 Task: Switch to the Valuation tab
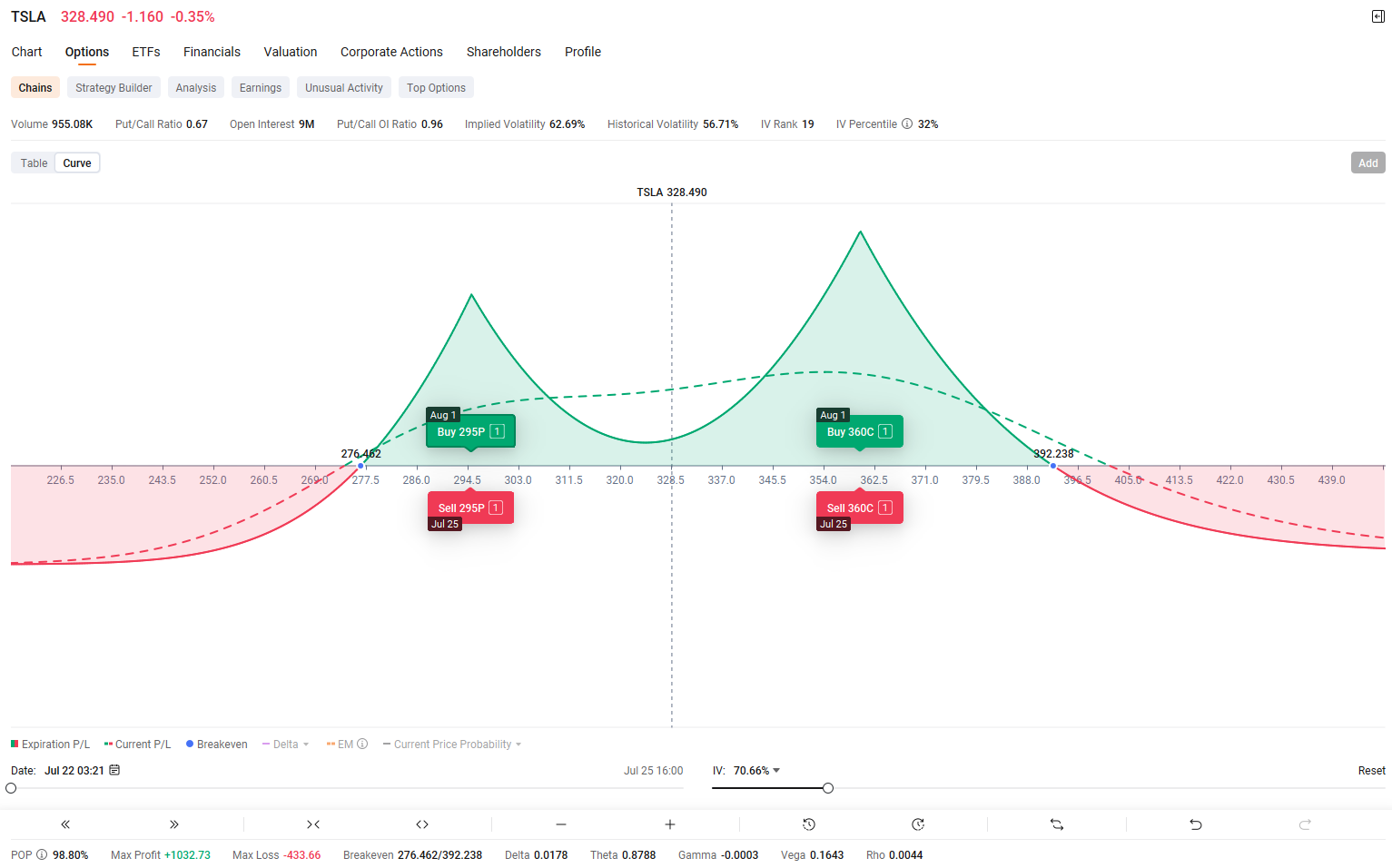coord(291,52)
